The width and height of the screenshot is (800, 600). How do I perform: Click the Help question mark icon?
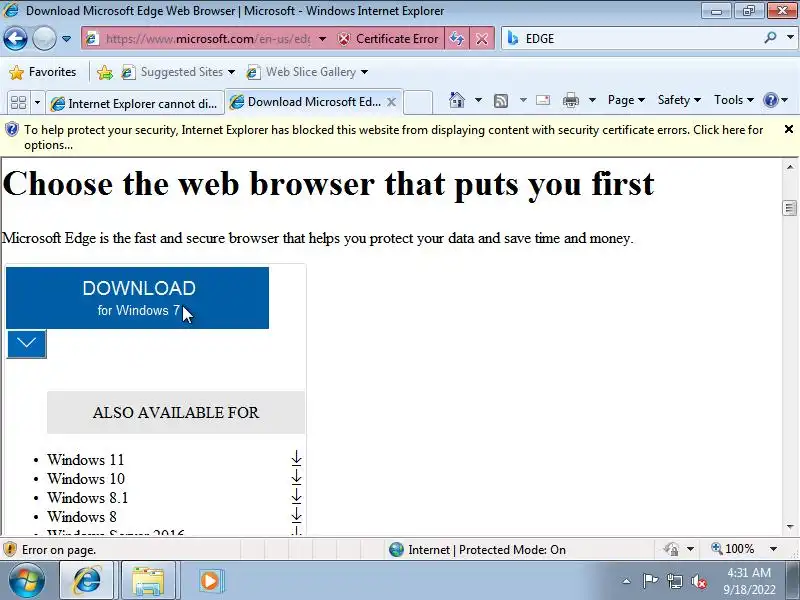tap(770, 100)
